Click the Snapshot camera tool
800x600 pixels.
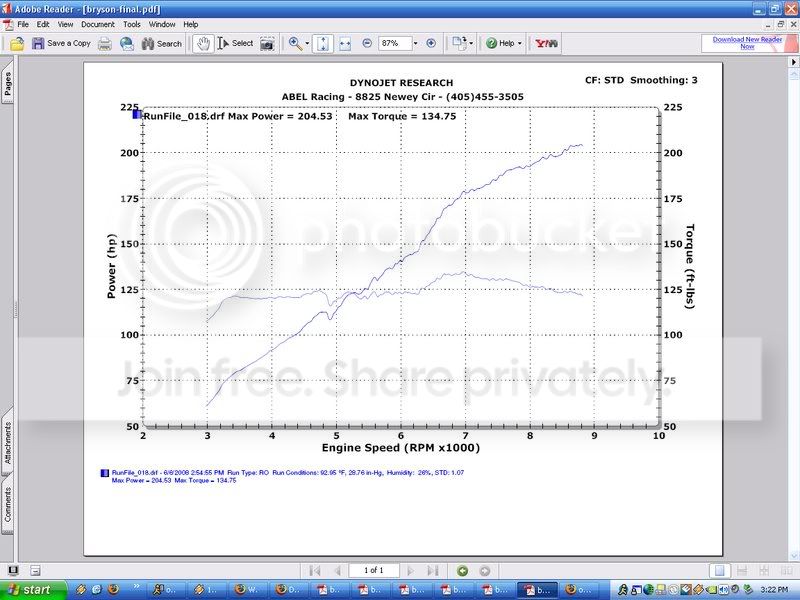(x=268, y=43)
